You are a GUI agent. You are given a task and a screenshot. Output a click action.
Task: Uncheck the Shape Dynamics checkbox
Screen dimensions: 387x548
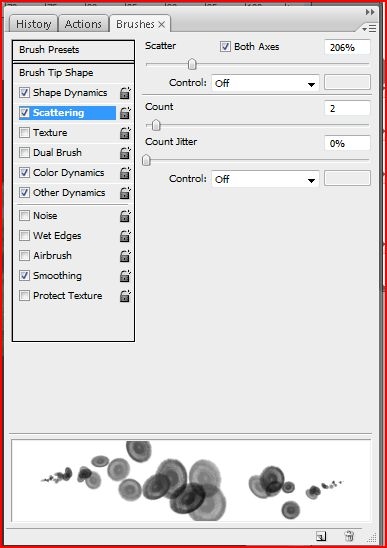click(24, 93)
